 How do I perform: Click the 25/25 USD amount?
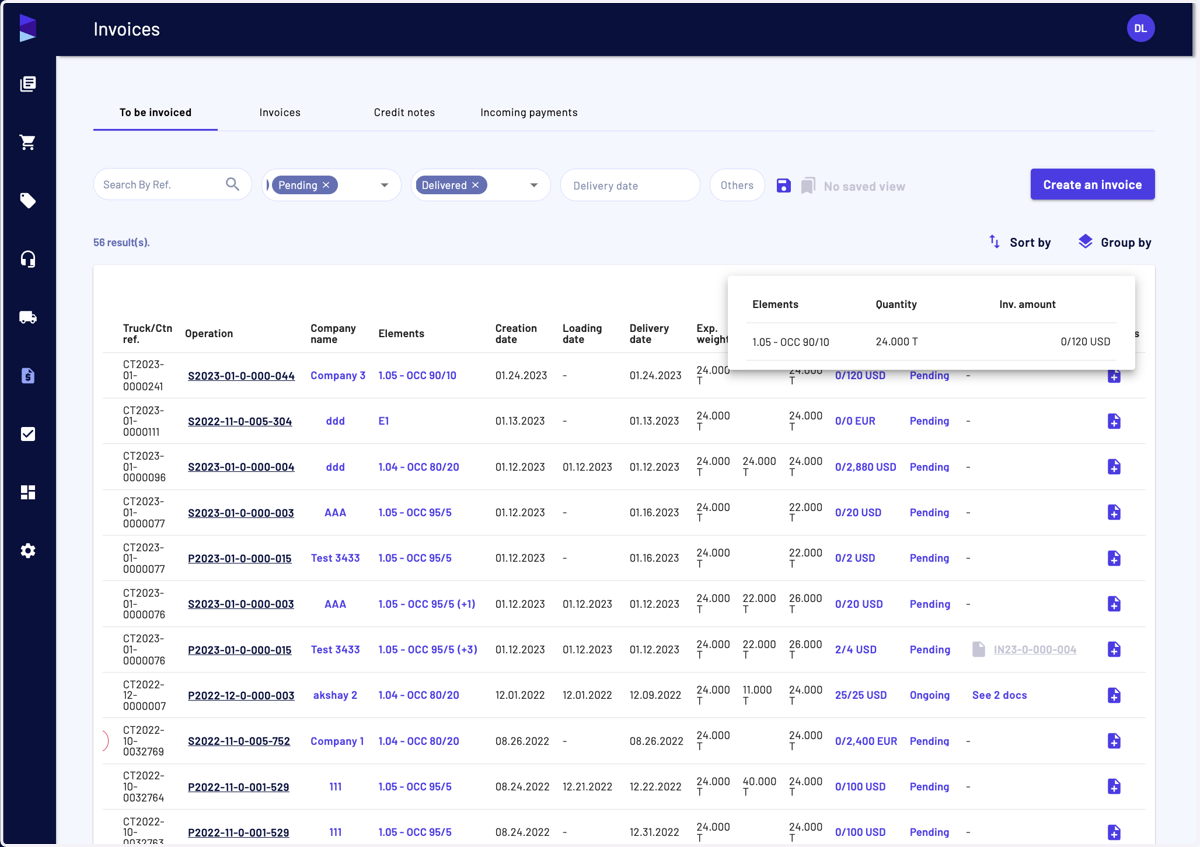point(861,695)
